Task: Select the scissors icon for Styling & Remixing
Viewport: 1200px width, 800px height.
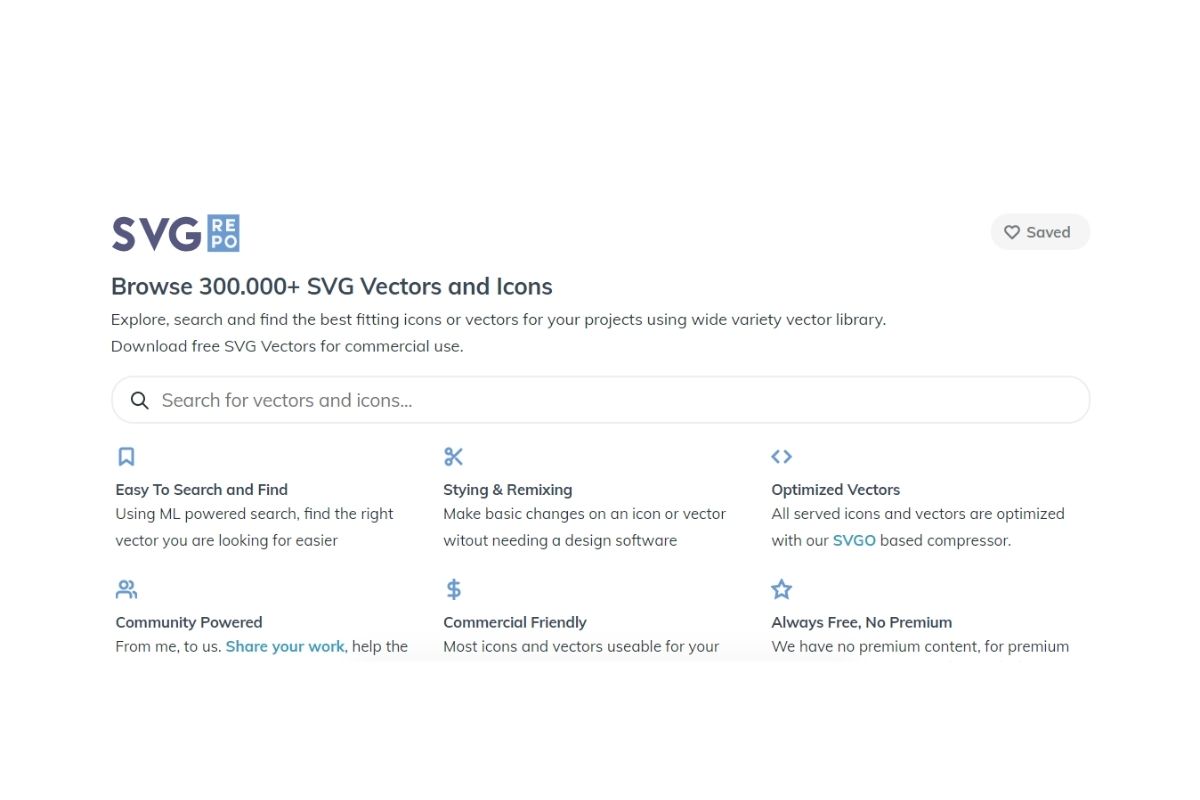Action: (454, 457)
